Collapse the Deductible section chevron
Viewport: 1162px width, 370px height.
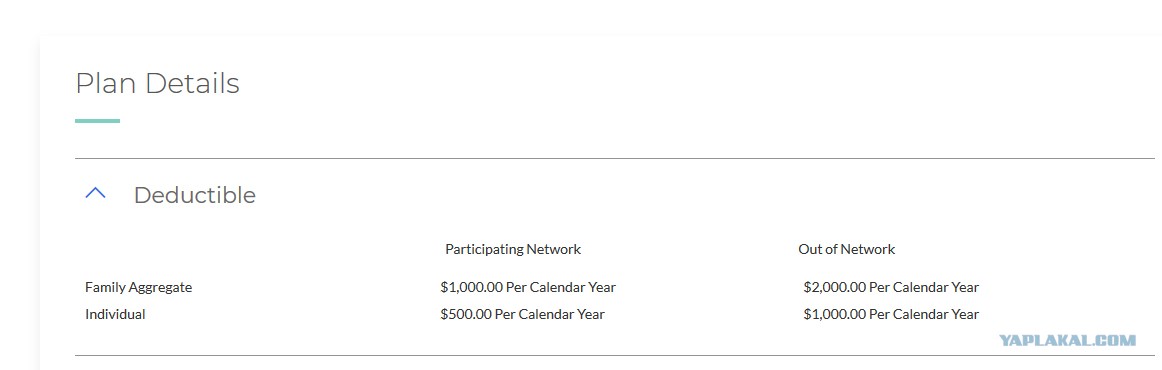(x=96, y=194)
